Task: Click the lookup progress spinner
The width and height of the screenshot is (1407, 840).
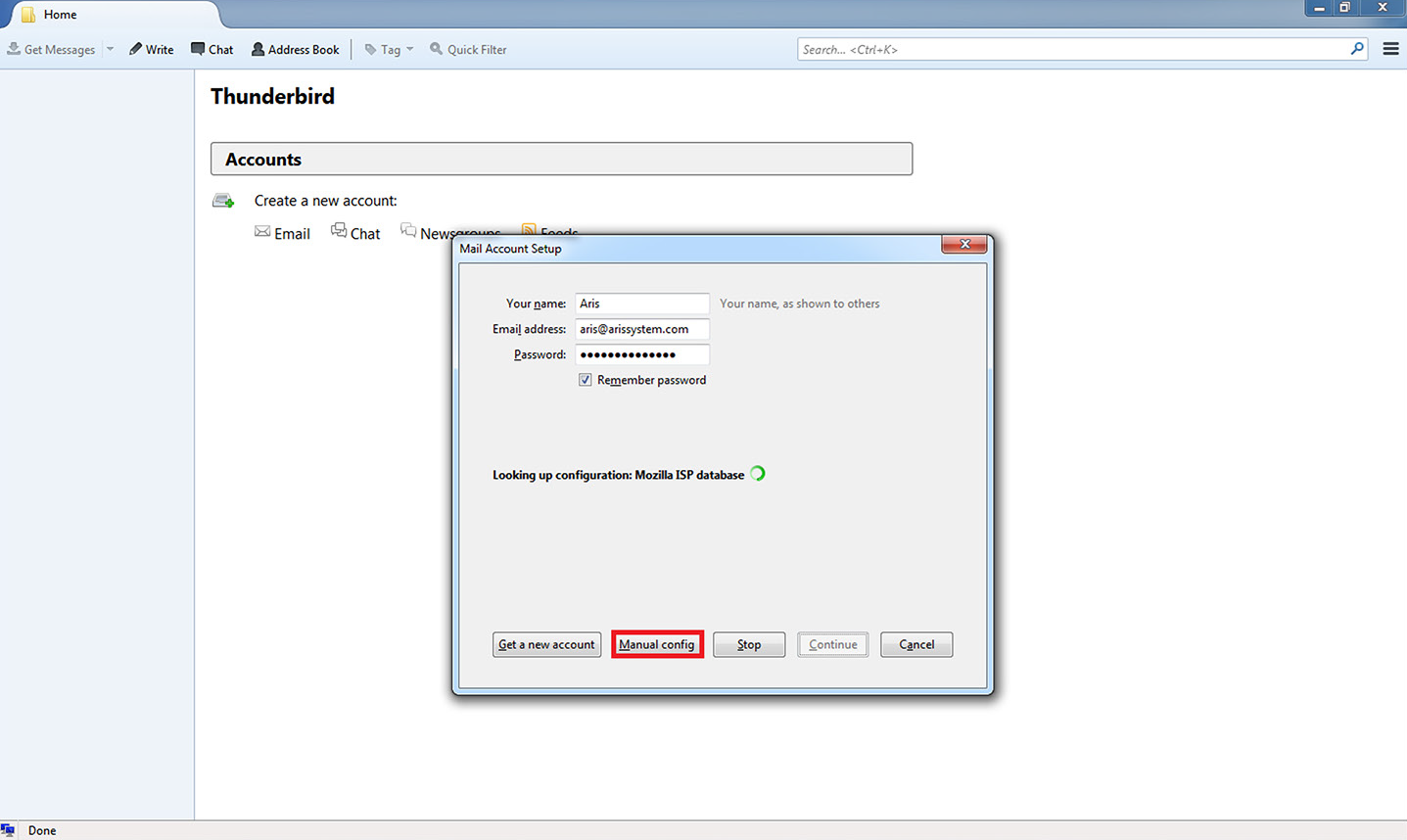Action: (x=758, y=474)
